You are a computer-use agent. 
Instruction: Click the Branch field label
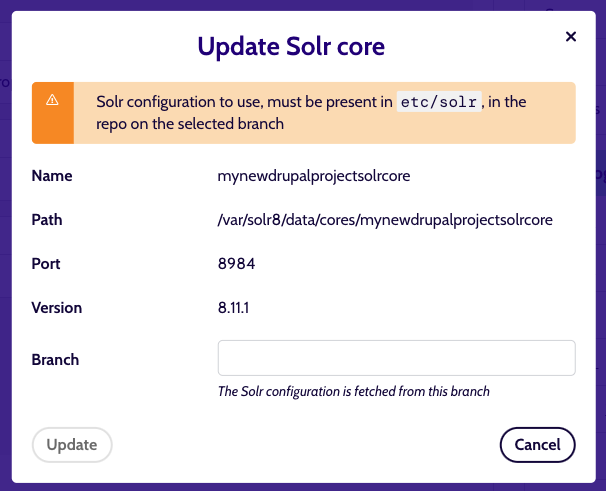click(55, 360)
